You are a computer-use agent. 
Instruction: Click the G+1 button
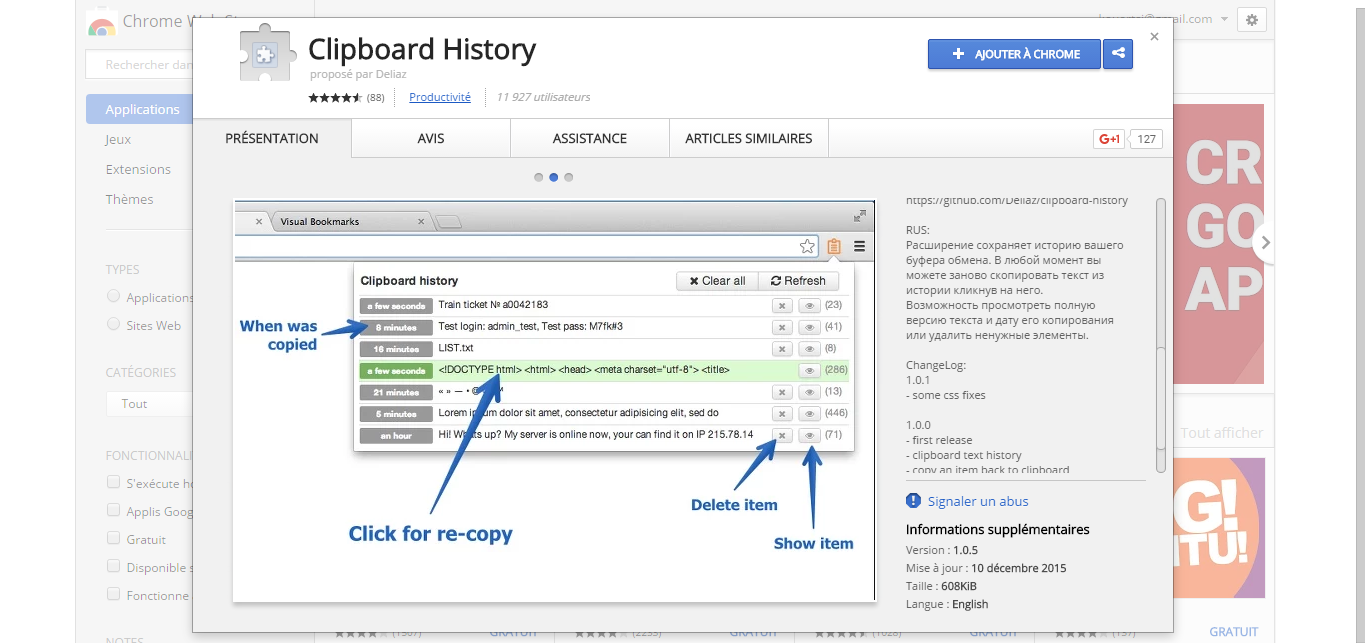1109,139
